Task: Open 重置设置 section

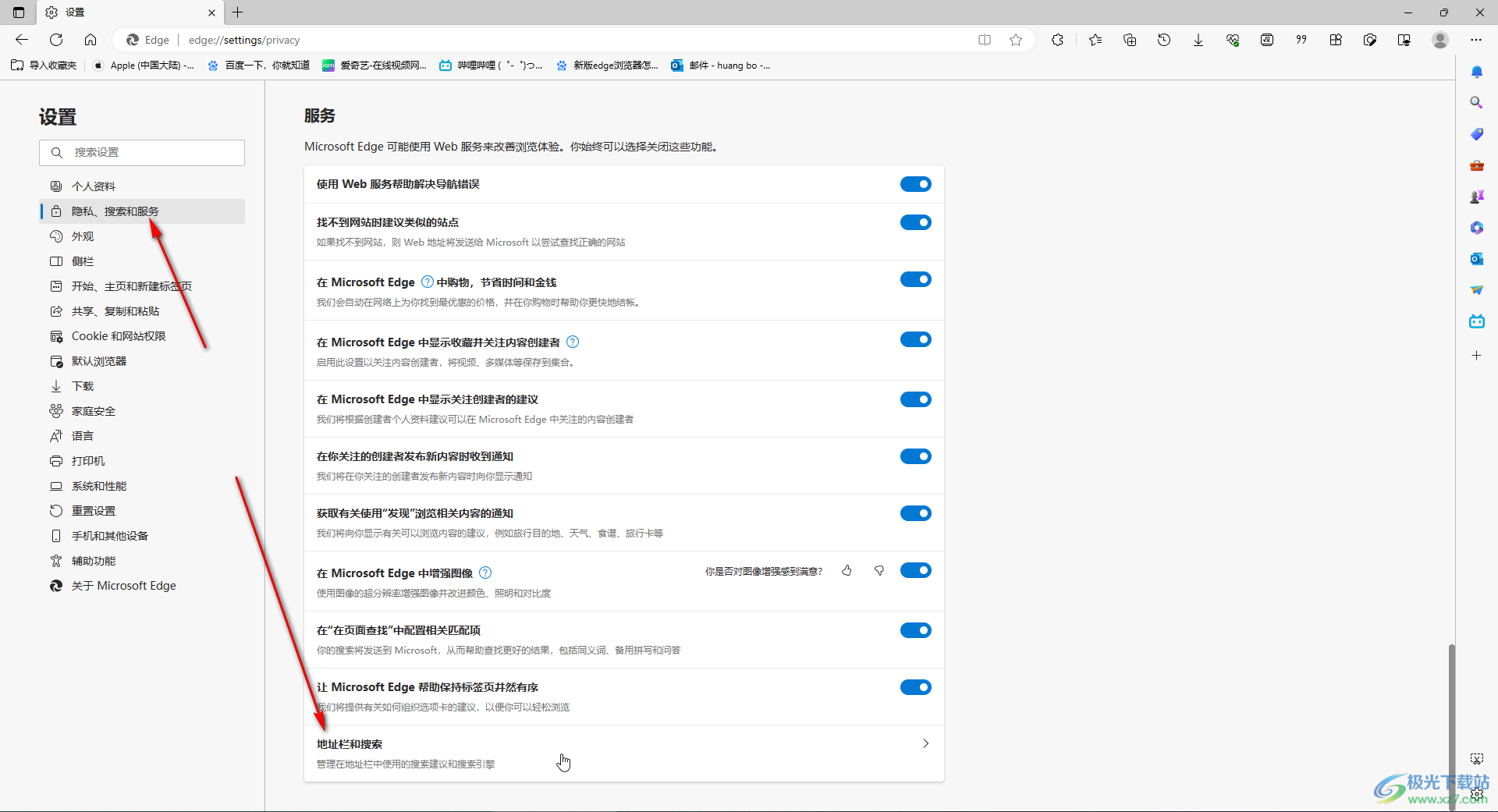Action: [142, 511]
